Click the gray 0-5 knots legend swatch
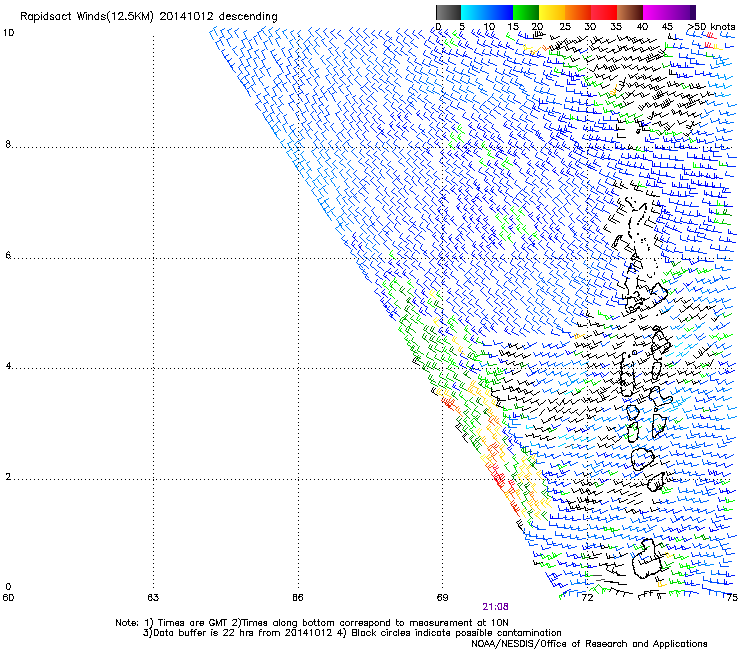The height and width of the screenshot is (650, 740). 448,12
